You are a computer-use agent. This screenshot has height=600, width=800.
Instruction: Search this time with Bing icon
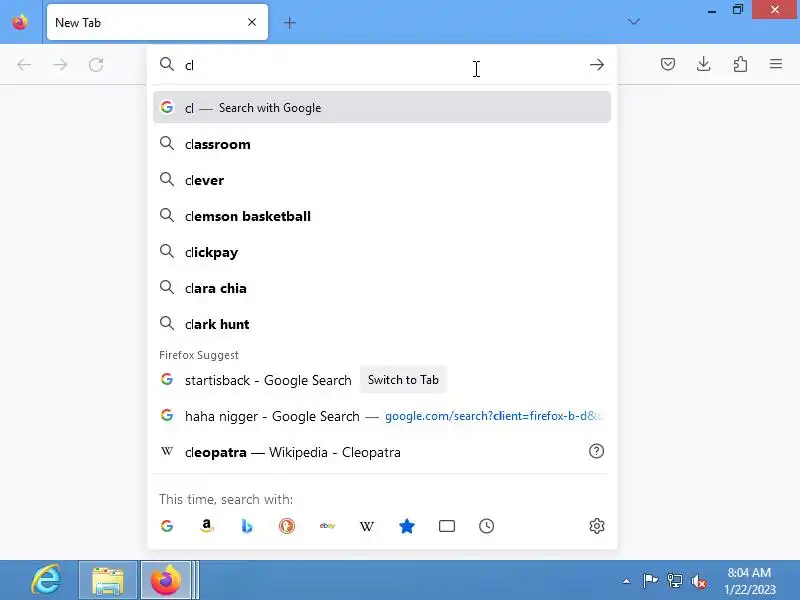[247, 526]
